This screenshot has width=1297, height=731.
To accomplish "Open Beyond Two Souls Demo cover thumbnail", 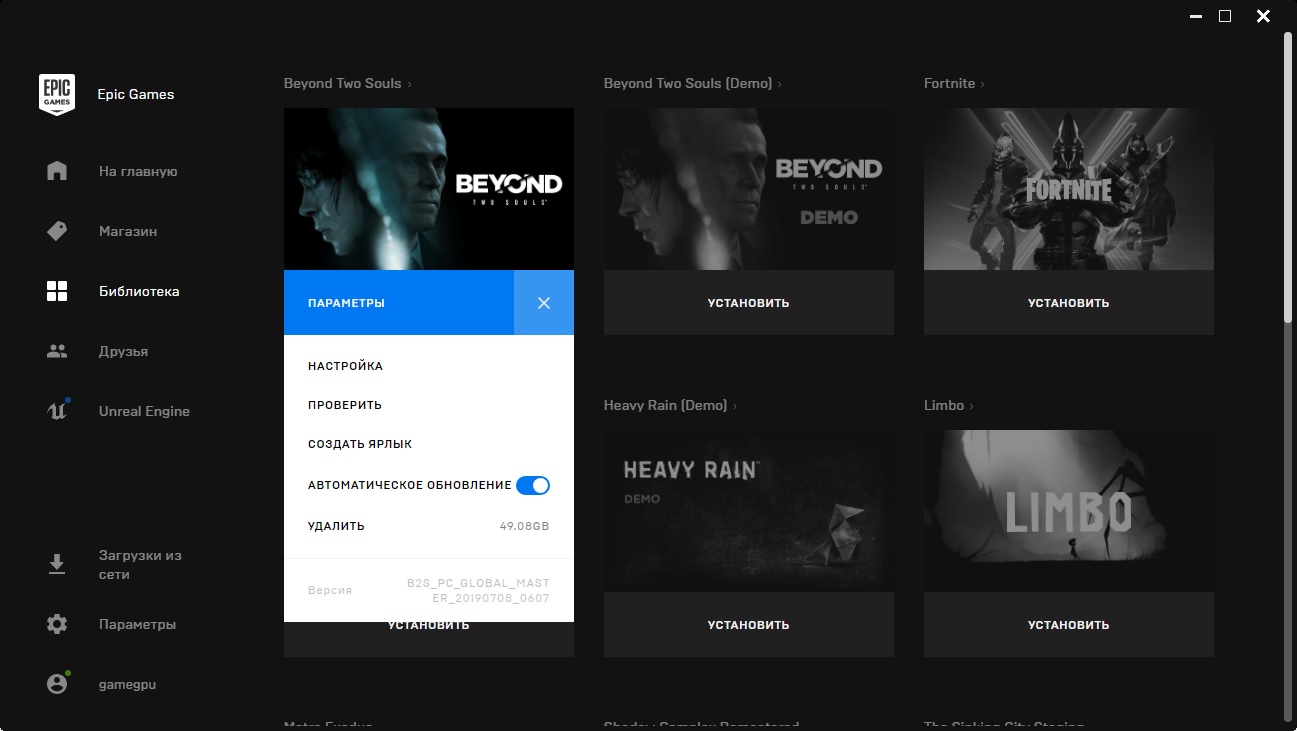I will point(749,189).
